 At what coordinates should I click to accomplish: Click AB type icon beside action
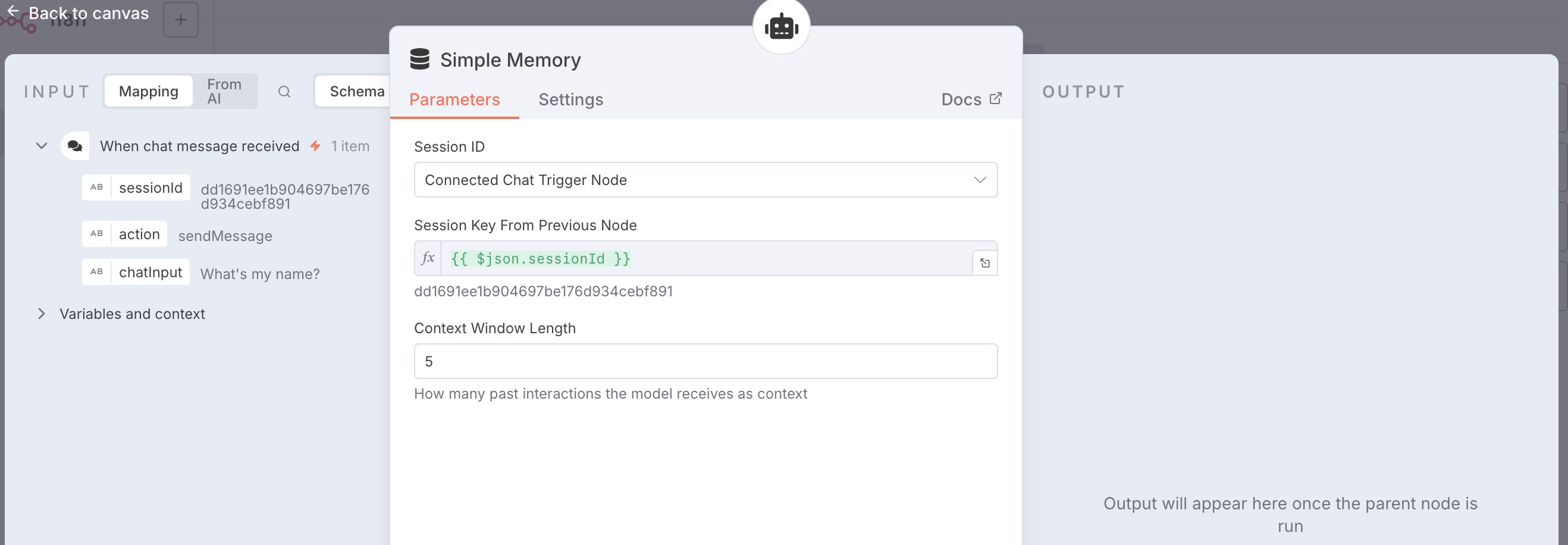tap(97, 234)
